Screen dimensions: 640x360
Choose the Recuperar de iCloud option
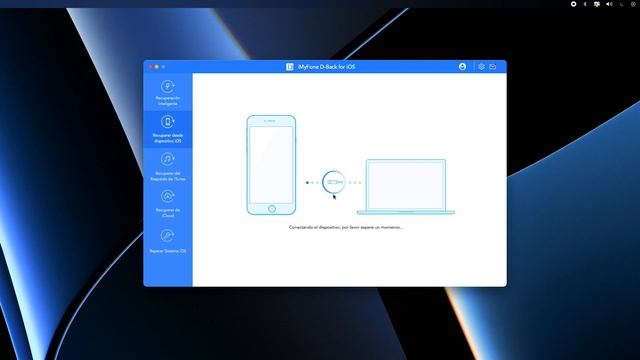click(168, 203)
